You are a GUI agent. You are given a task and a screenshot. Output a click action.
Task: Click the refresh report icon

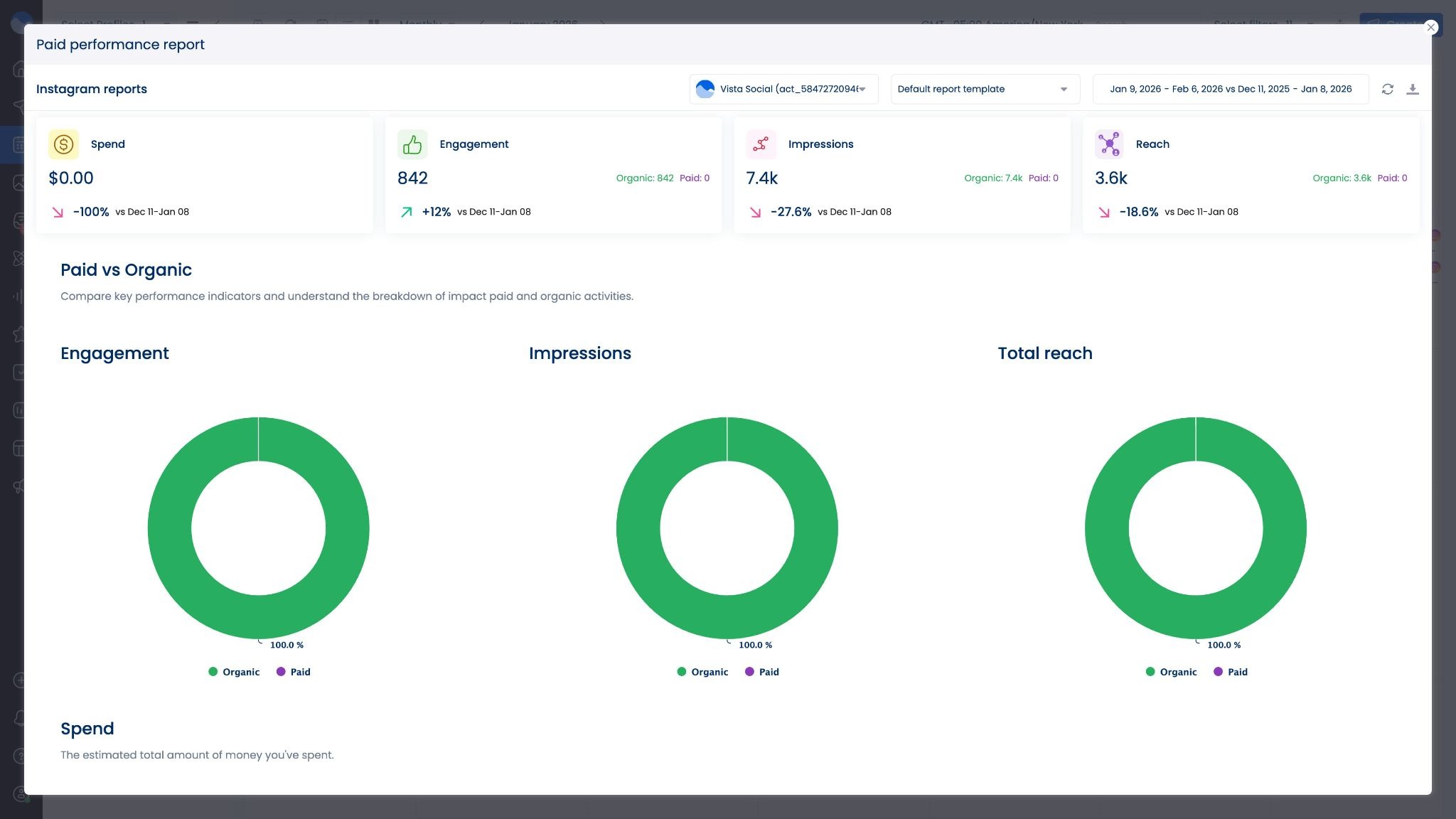[x=1387, y=89]
